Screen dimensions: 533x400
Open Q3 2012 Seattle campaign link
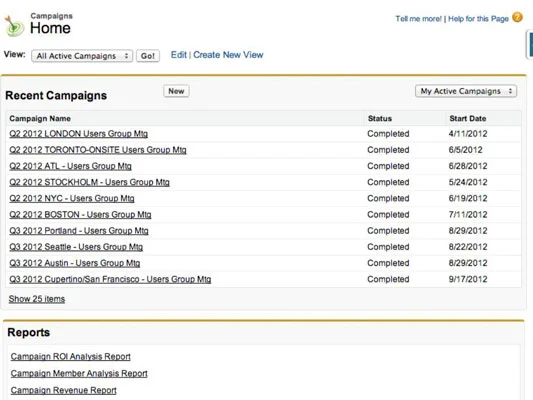pyautogui.click(x=76, y=247)
